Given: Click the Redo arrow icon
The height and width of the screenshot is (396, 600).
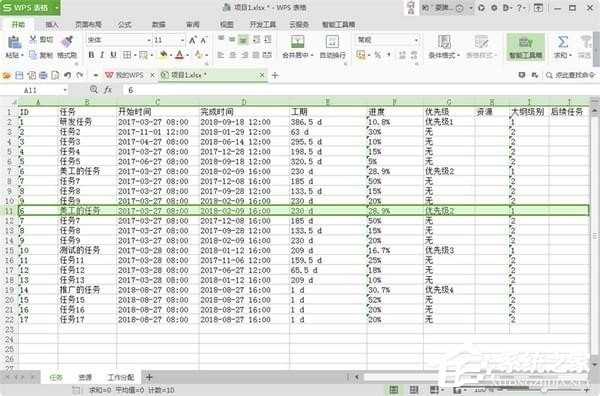Looking at the screenshot, I should 80,75.
